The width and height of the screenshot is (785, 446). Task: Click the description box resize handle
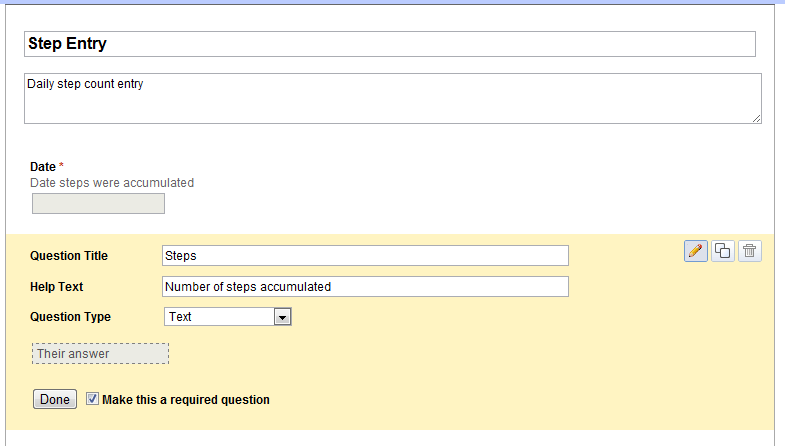pyautogui.click(x=757, y=119)
